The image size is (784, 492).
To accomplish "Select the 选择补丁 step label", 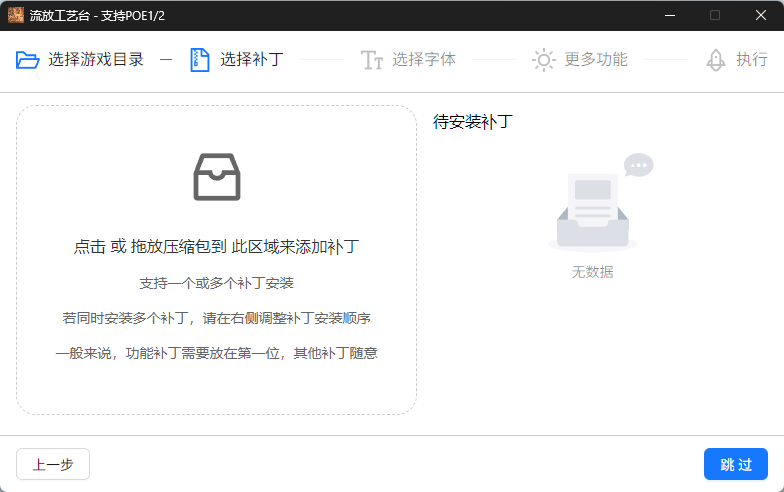I will tap(252, 60).
